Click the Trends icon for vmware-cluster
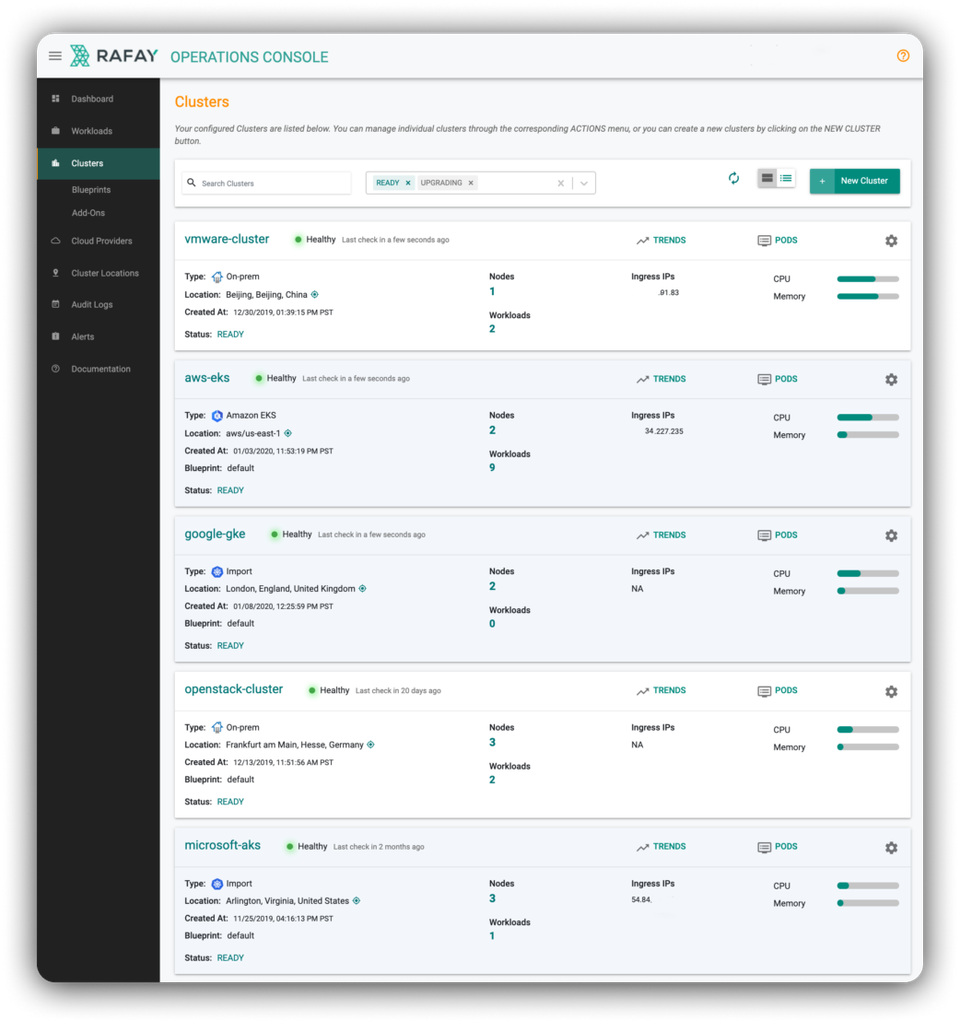The width and height of the screenshot is (960, 1023). [645, 240]
